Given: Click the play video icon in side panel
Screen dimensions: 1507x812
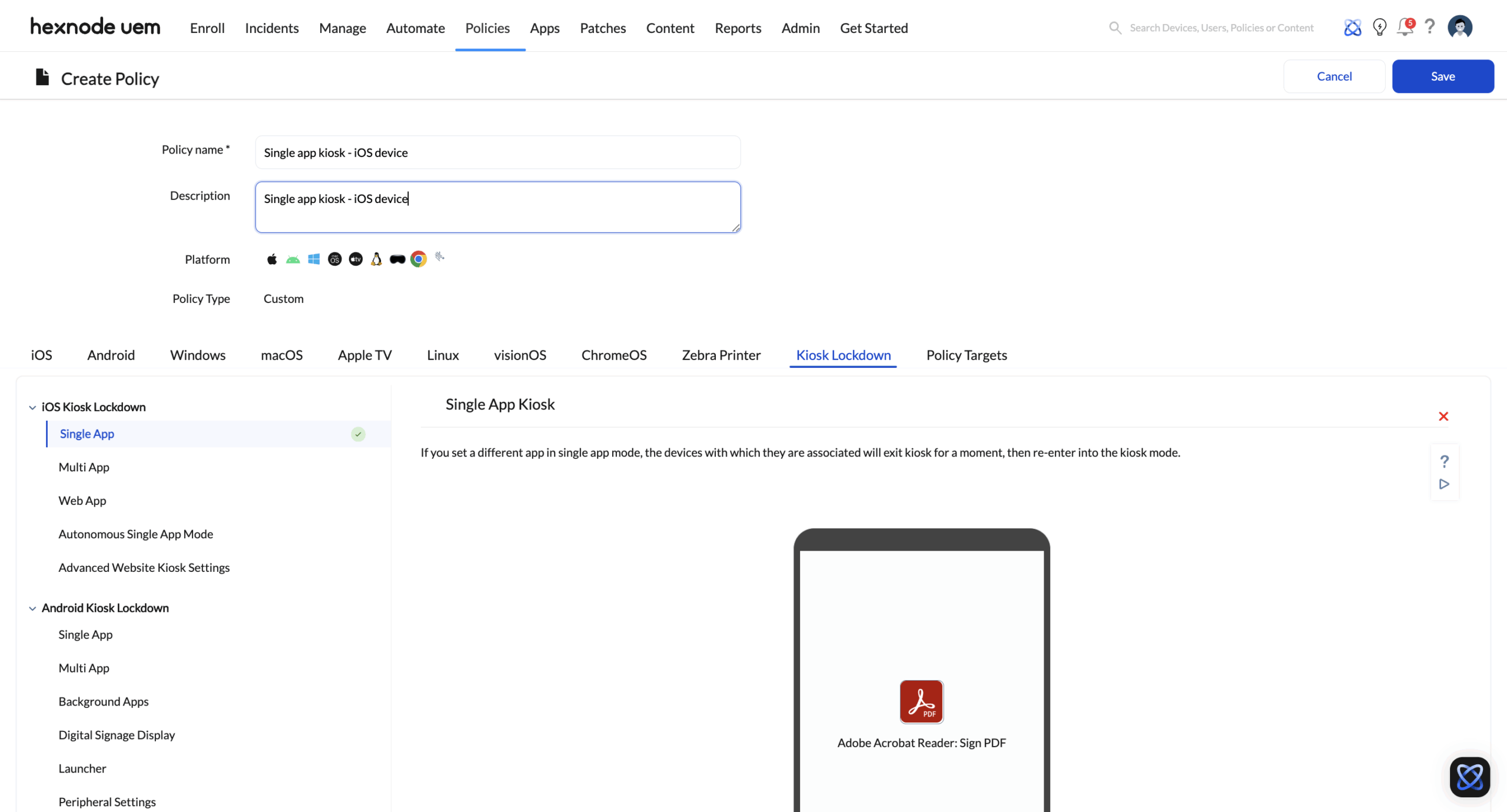Looking at the screenshot, I should point(1444,484).
